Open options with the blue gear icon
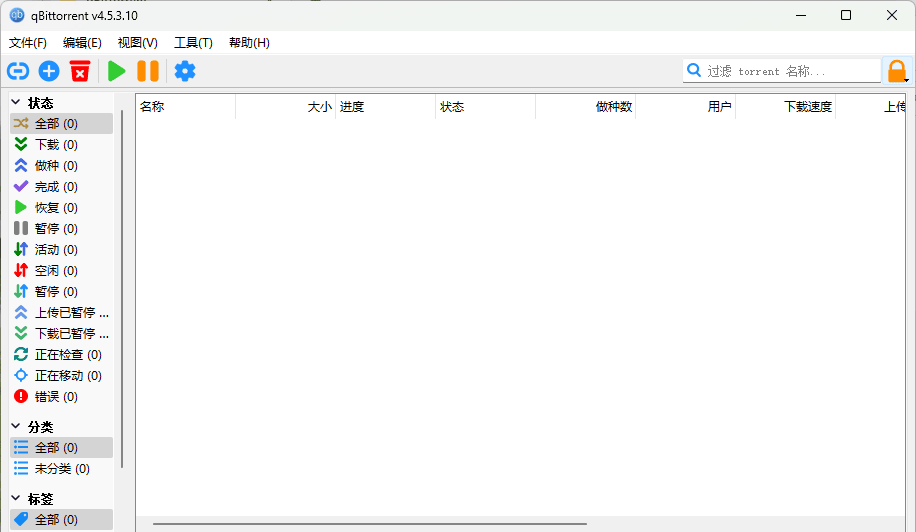 tap(185, 71)
